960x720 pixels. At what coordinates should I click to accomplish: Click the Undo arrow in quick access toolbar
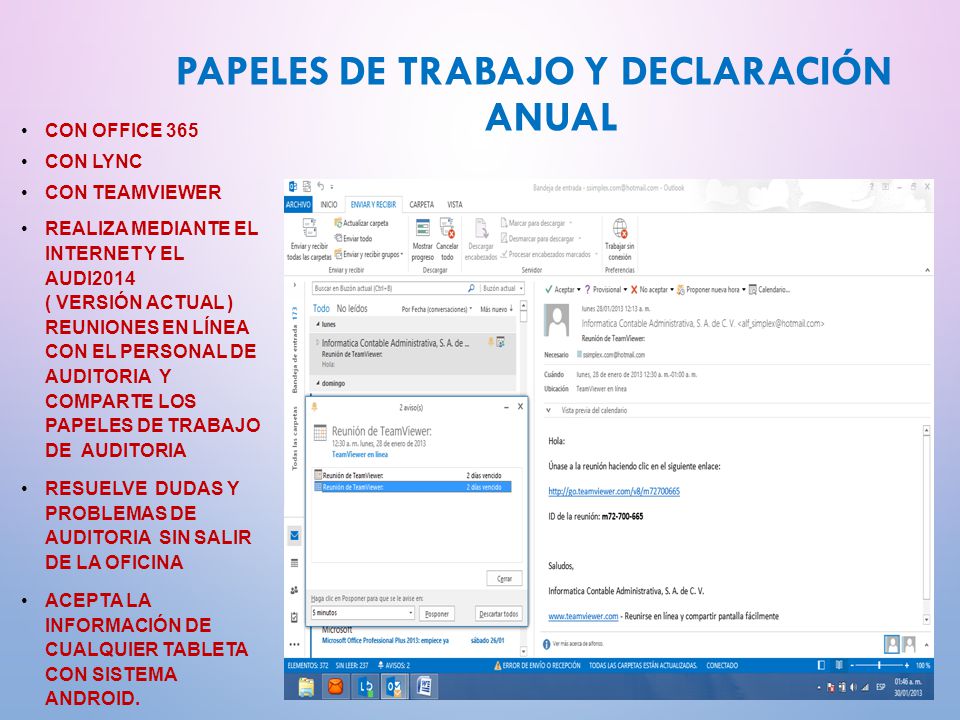(x=320, y=187)
